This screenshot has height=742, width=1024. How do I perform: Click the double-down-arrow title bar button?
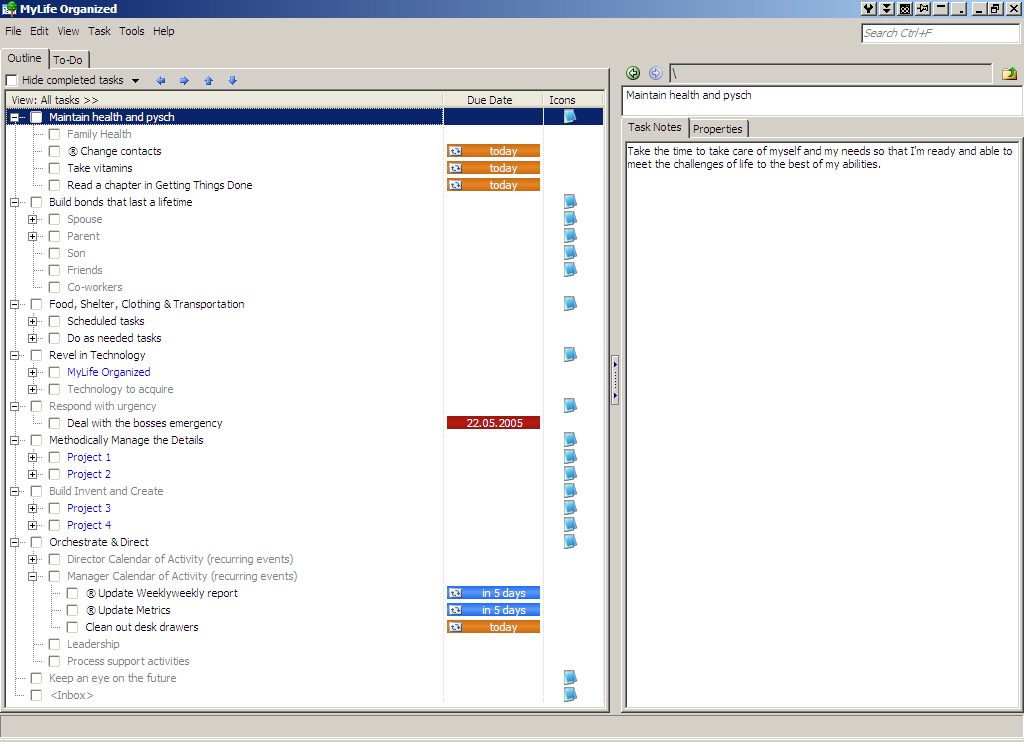[x=886, y=8]
